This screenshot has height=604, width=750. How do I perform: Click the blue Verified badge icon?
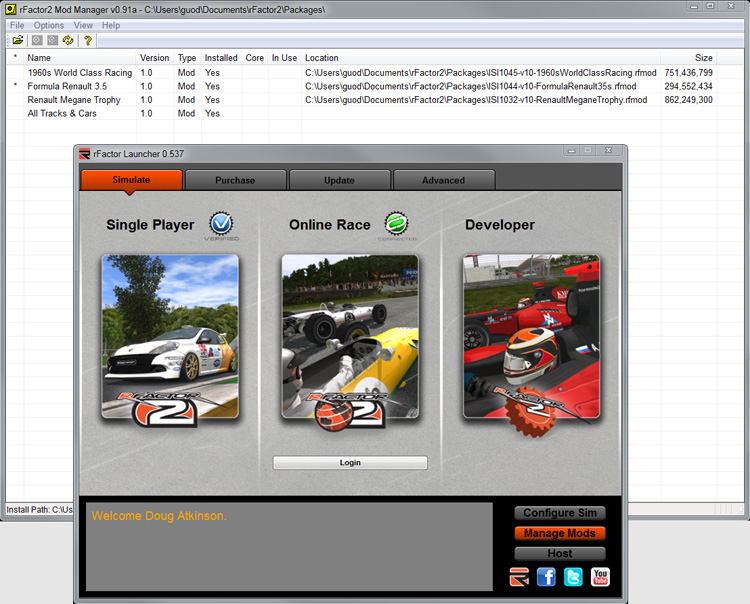coord(221,225)
